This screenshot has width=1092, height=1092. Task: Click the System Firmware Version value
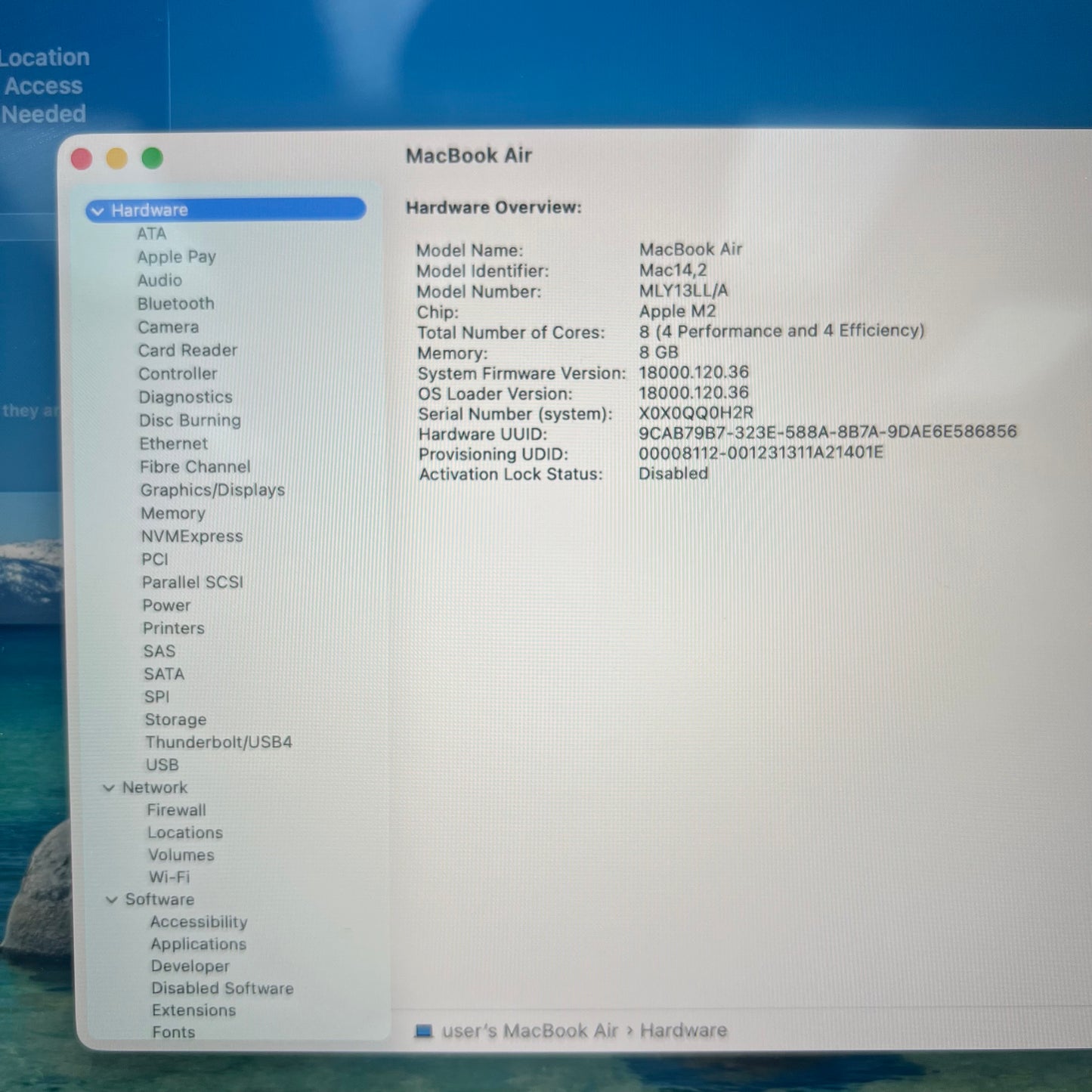click(x=694, y=373)
